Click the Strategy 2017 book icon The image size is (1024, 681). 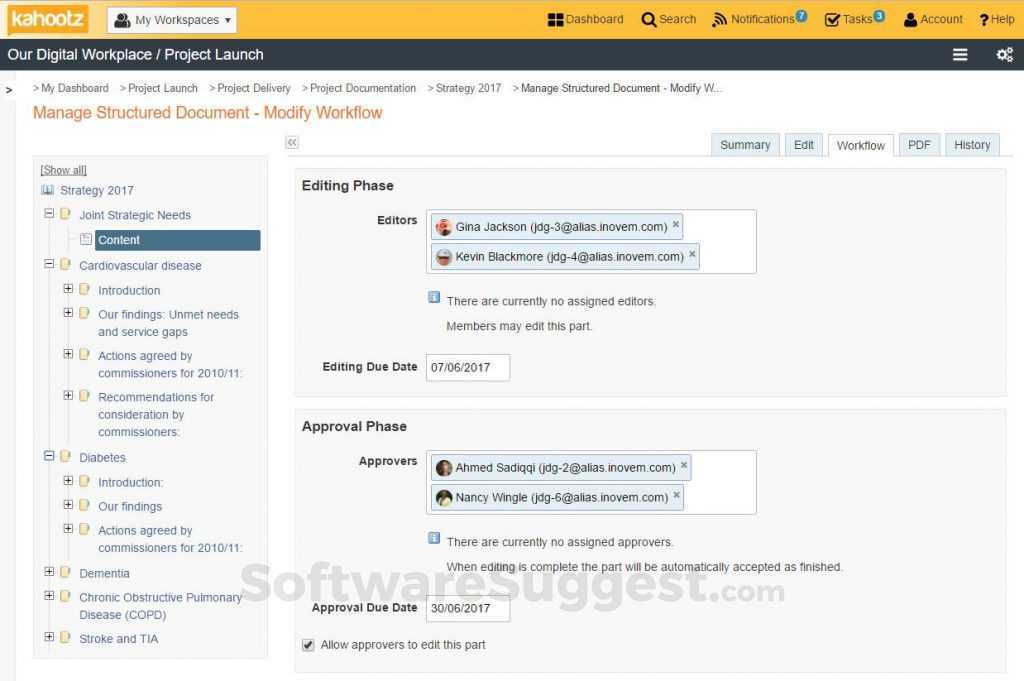(x=47, y=190)
